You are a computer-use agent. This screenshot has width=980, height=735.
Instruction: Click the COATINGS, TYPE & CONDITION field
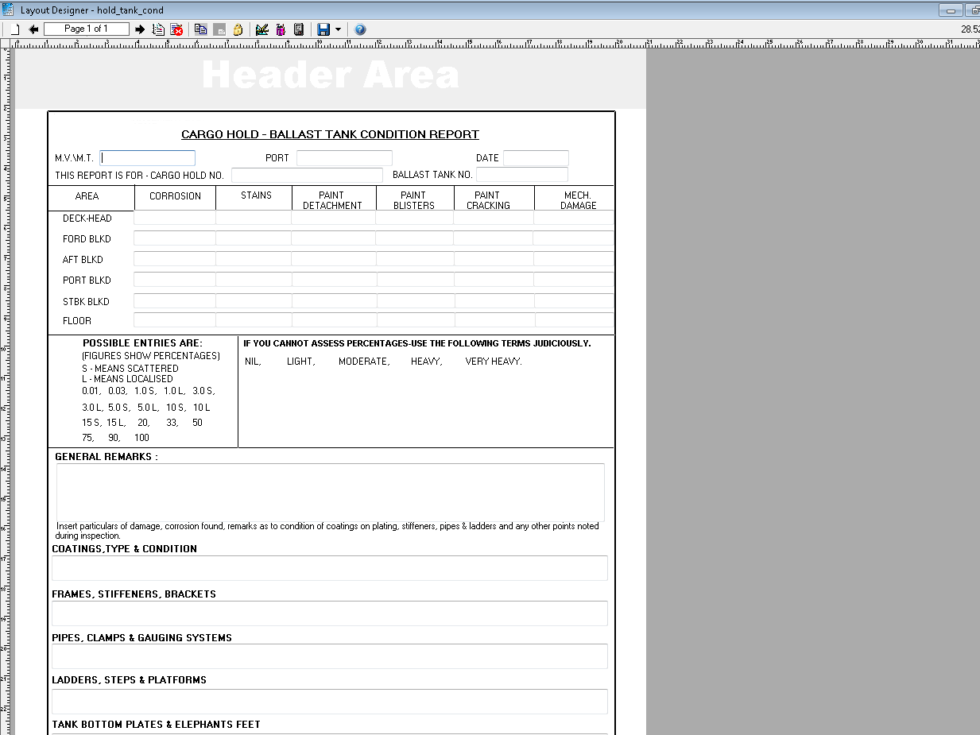(x=330, y=568)
